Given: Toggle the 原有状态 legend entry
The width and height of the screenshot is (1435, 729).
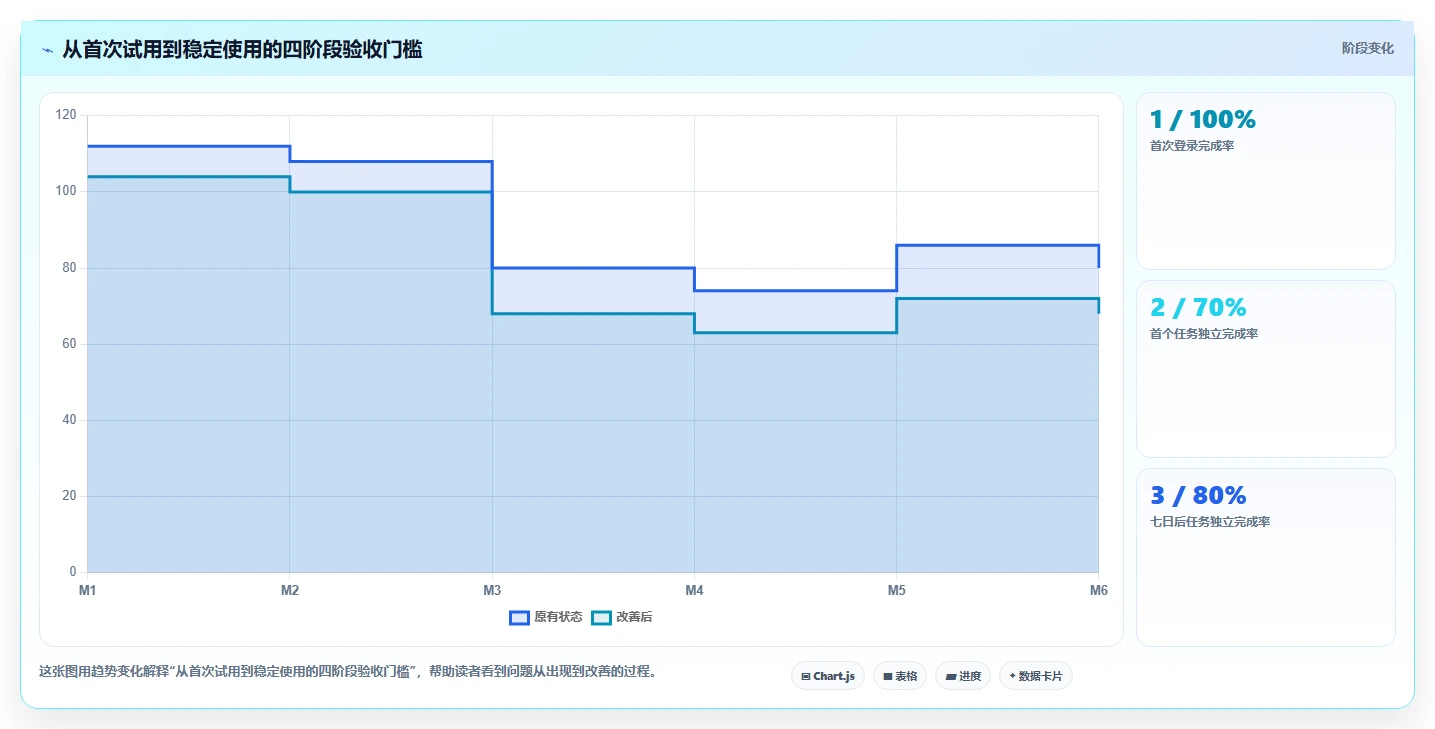Looking at the screenshot, I should (546, 617).
